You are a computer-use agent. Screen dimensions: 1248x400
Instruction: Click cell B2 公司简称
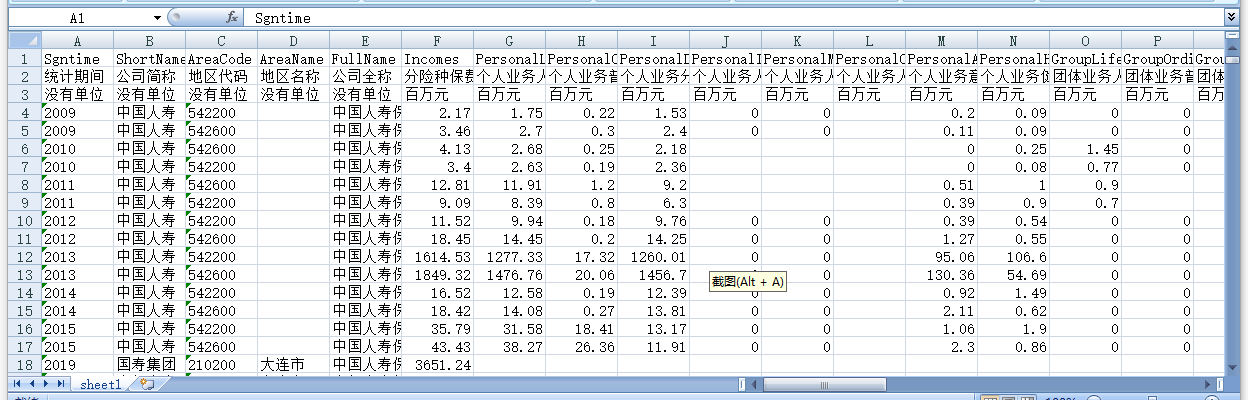(150, 77)
